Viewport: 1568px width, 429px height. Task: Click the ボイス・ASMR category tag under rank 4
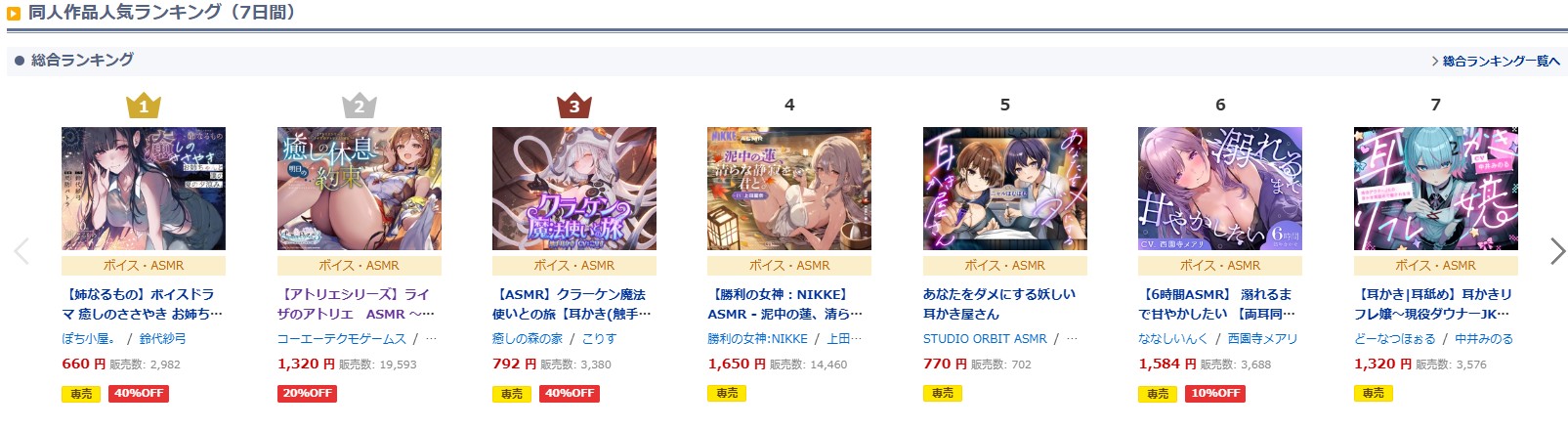click(789, 265)
